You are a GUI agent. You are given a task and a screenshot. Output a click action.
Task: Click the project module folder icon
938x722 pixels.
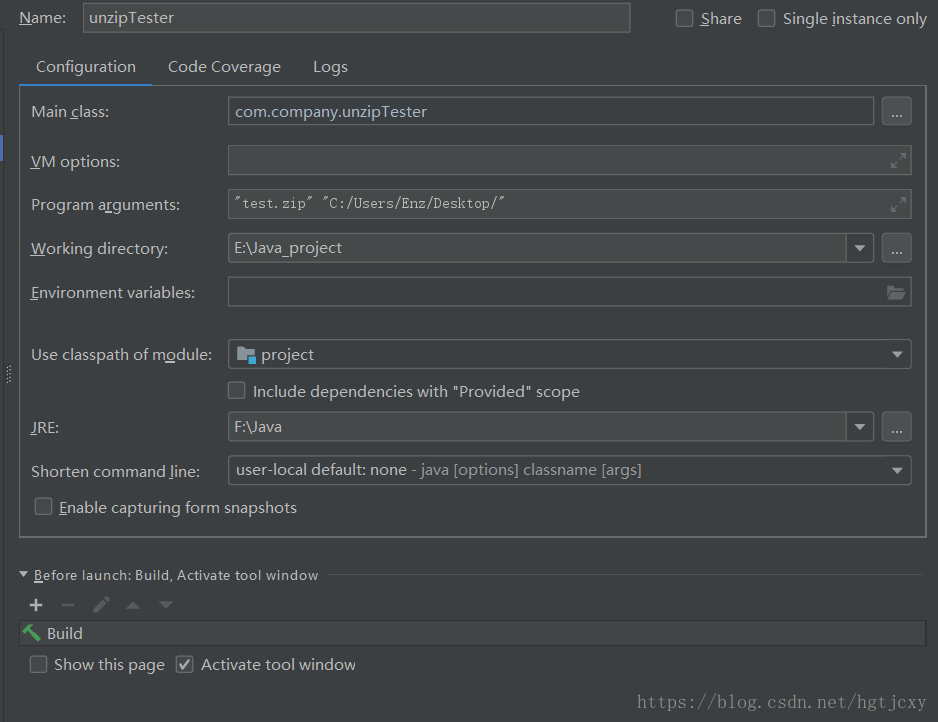tap(246, 355)
